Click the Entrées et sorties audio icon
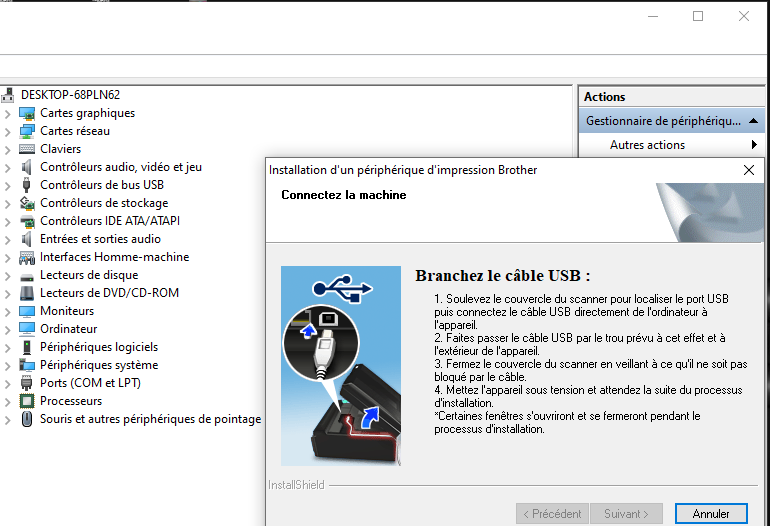This screenshot has height=526, width=770. 27,239
